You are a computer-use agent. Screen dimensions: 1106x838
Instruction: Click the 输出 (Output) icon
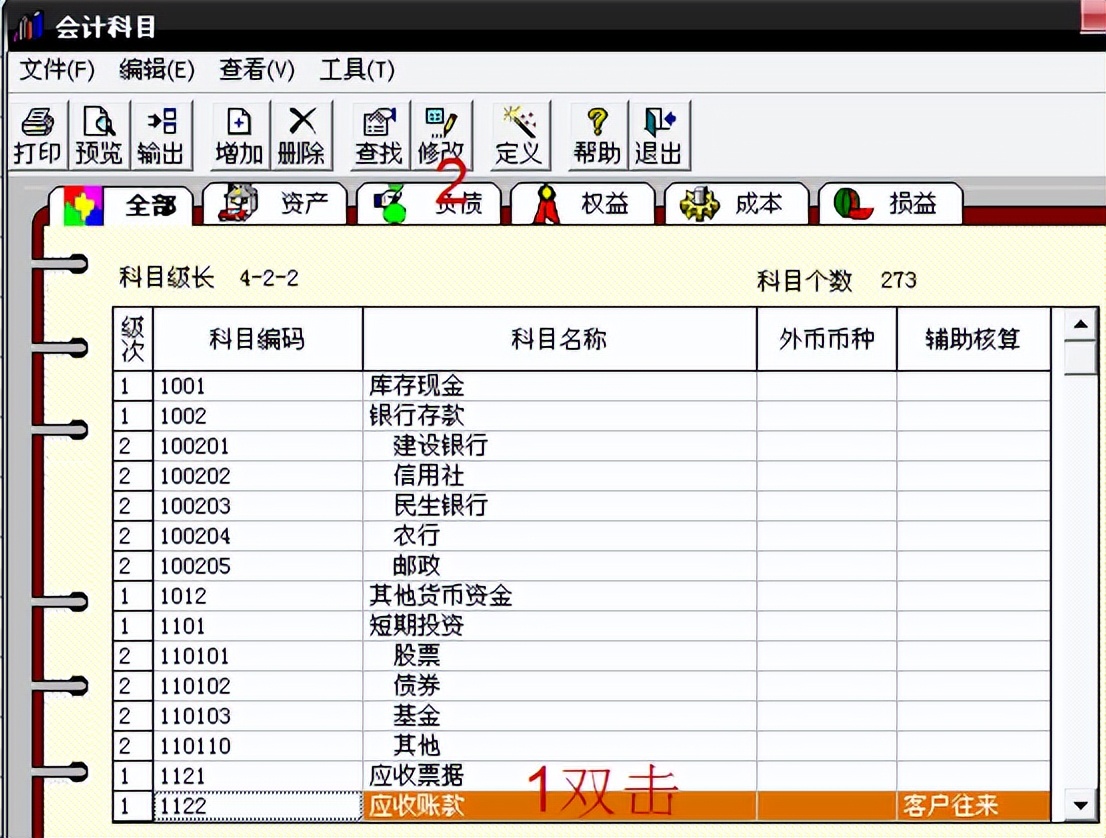[161, 133]
